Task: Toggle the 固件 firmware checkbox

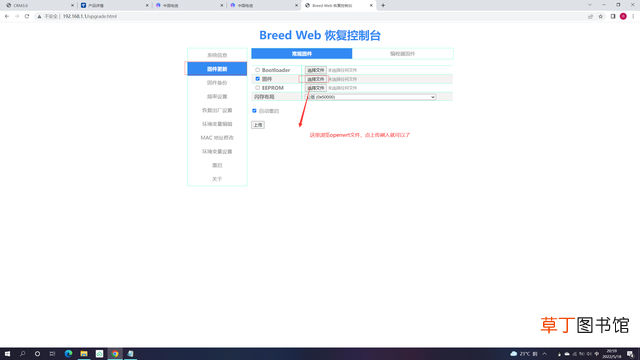Action: coord(258,79)
